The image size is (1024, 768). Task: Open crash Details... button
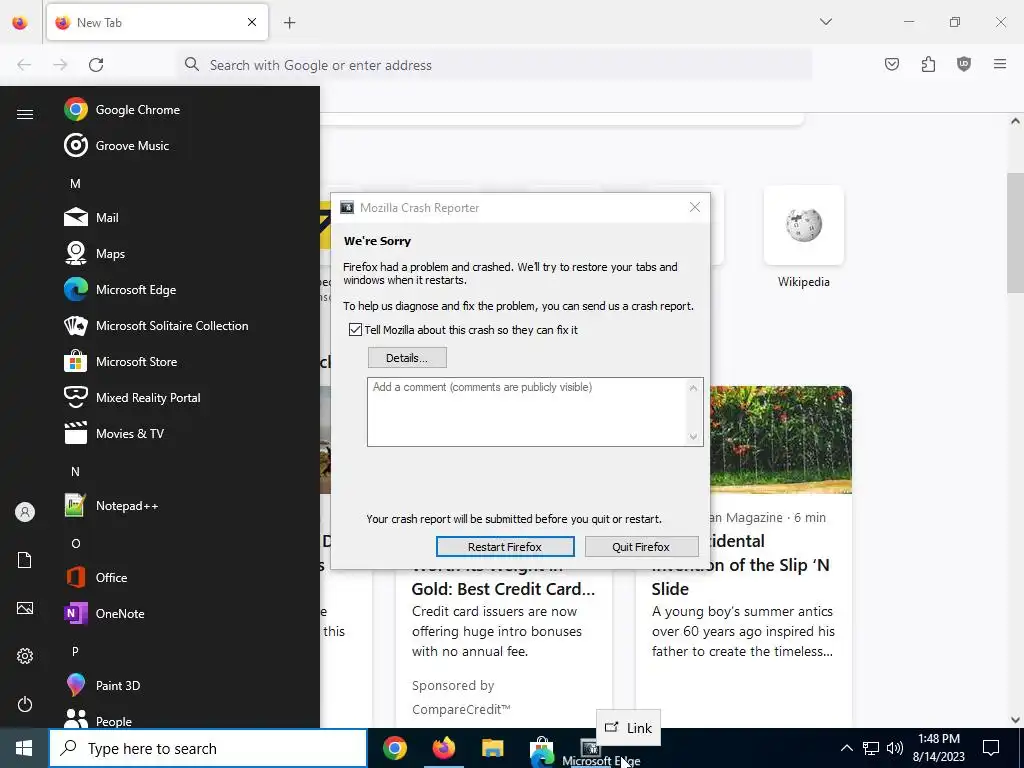coord(407,358)
